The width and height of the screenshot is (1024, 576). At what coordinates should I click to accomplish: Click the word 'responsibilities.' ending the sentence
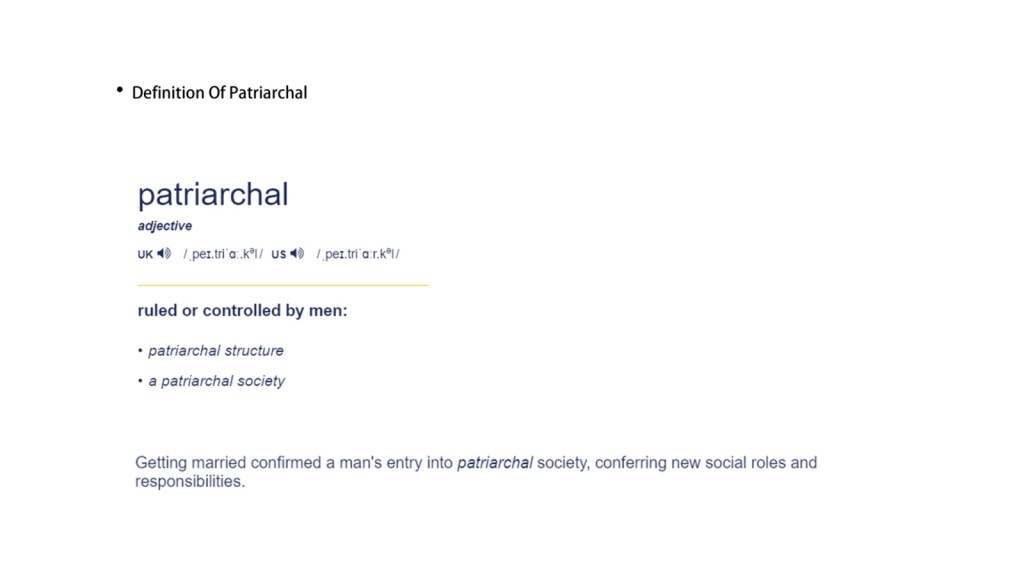click(190, 481)
